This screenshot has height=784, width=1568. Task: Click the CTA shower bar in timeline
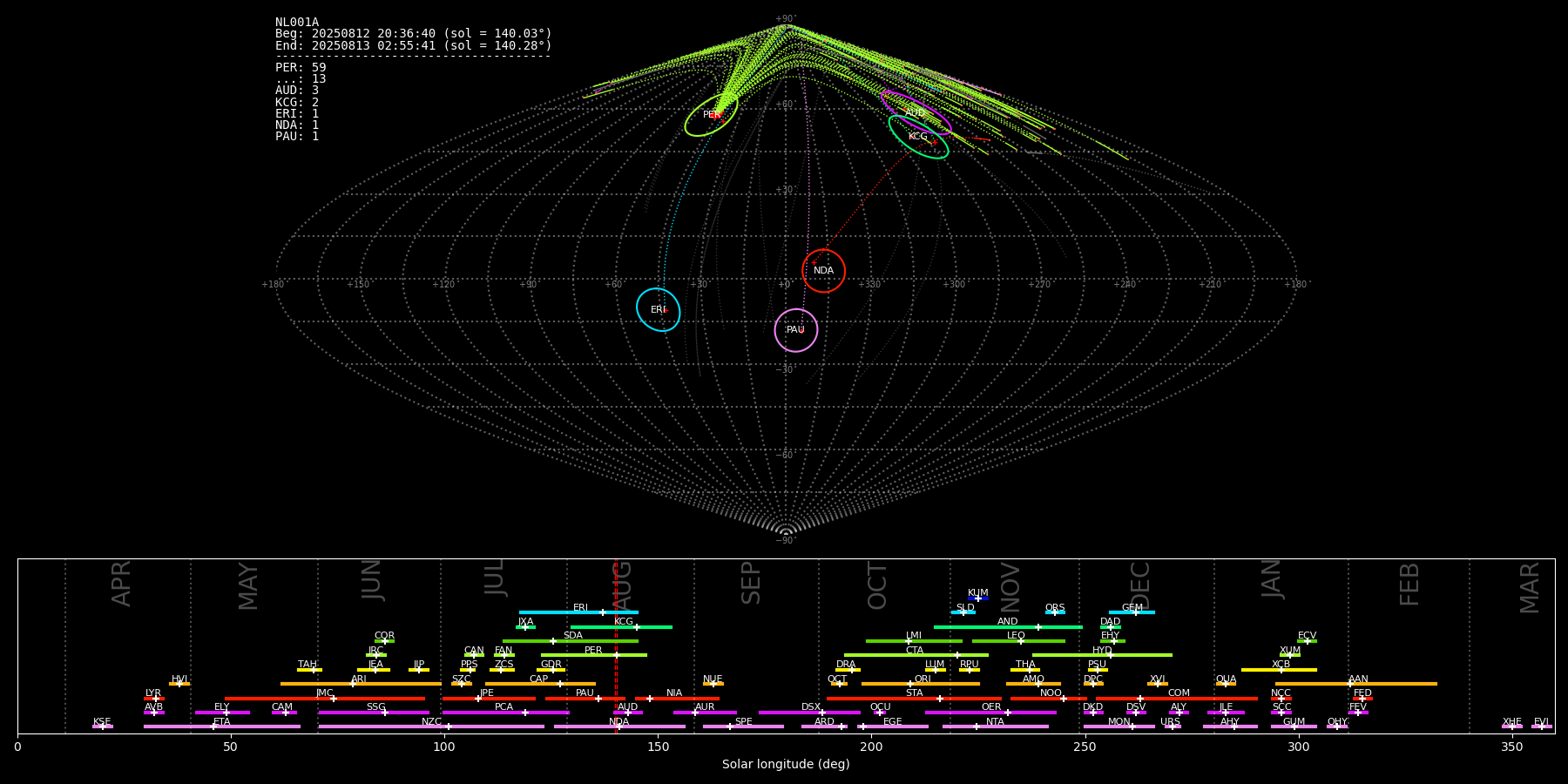click(x=916, y=655)
